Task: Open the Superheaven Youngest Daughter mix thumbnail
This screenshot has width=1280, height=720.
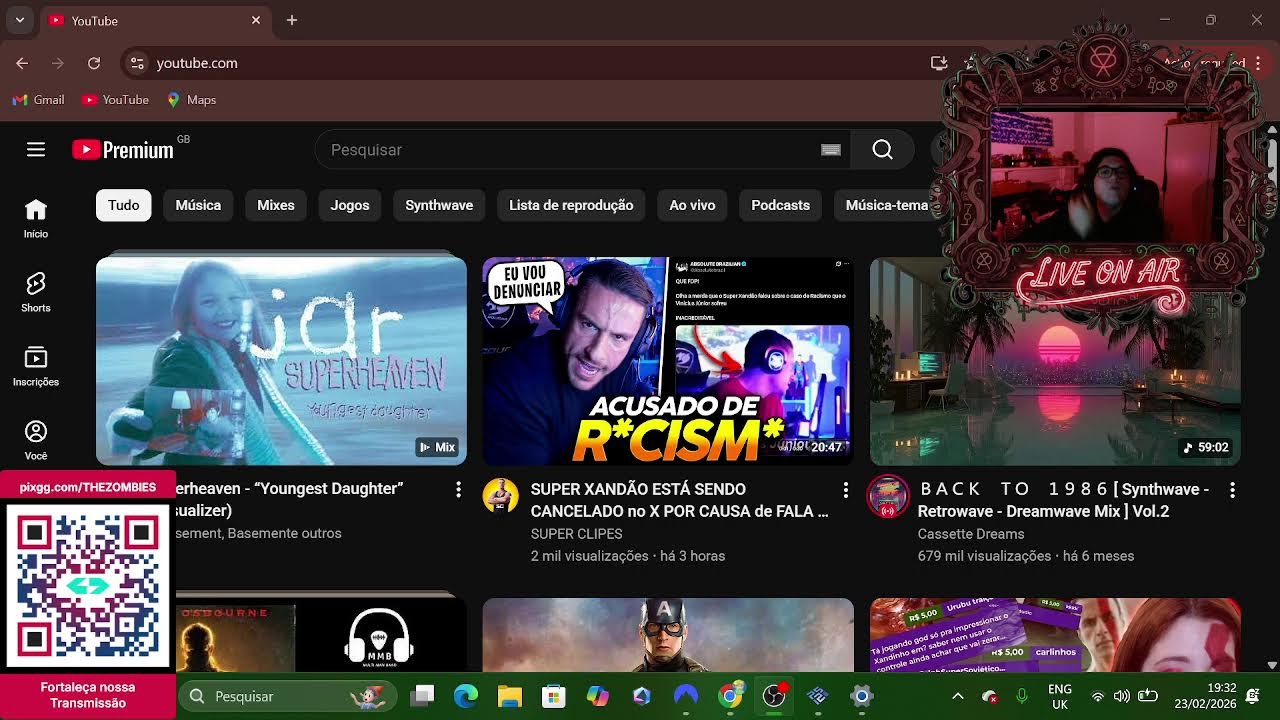Action: pyautogui.click(x=281, y=361)
